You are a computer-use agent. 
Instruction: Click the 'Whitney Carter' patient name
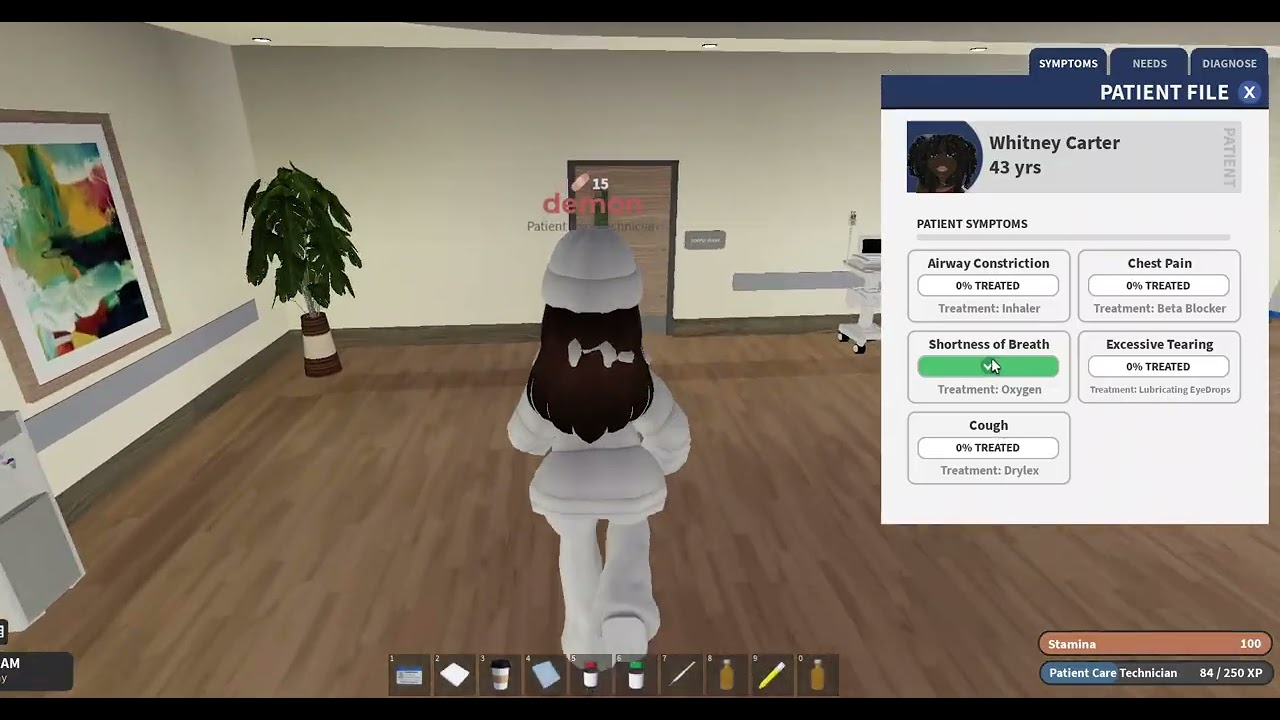(x=1054, y=143)
